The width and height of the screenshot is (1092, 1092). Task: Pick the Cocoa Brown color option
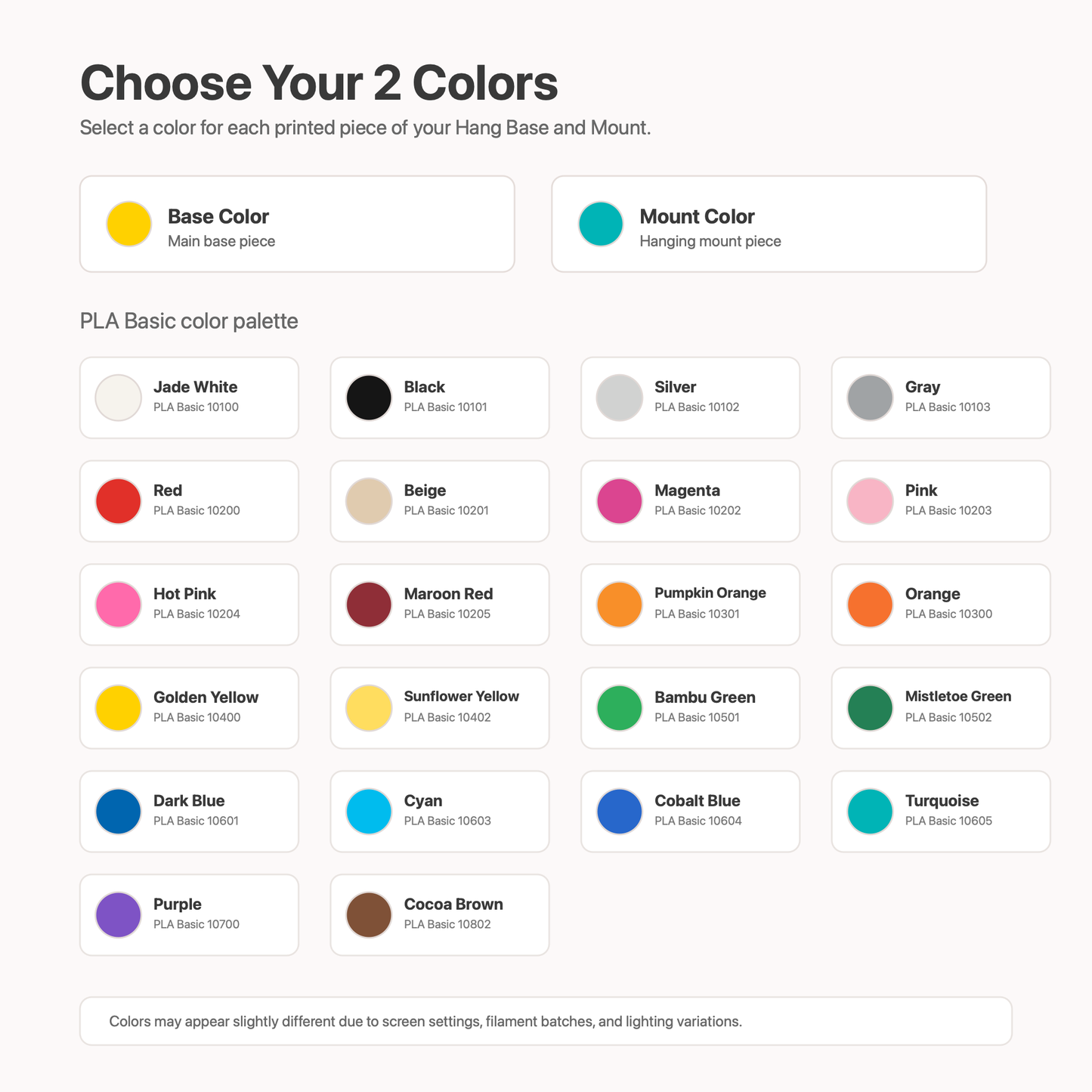440,915
